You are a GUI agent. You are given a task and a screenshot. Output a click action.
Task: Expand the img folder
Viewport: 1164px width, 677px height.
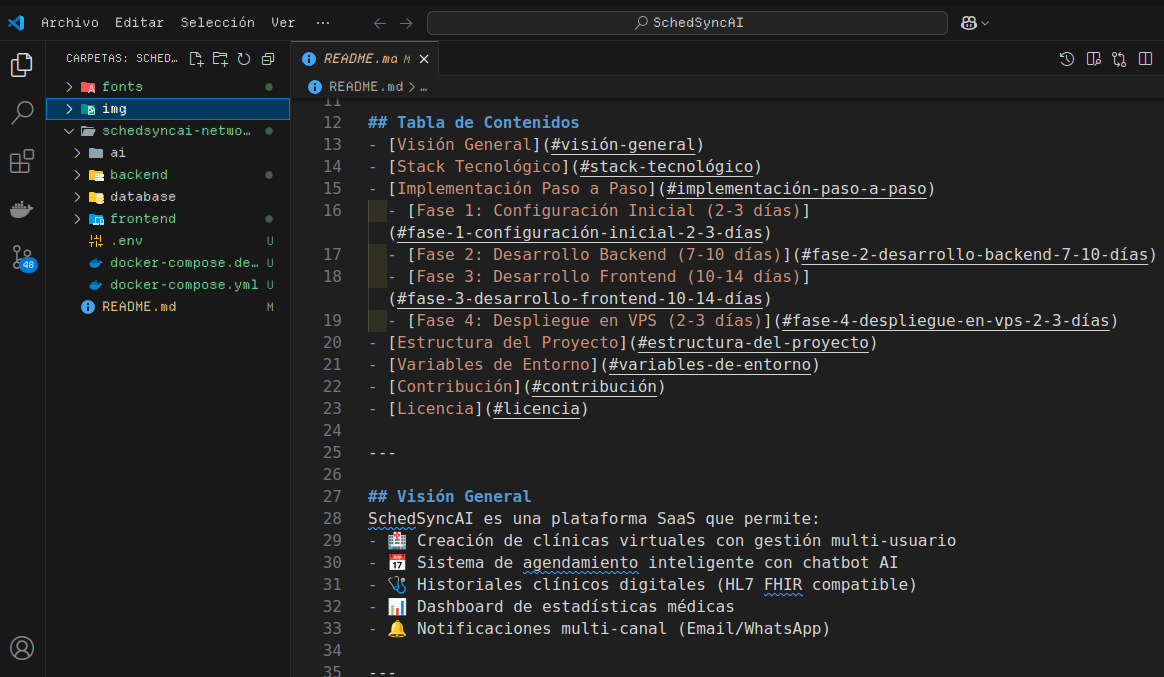pyautogui.click(x=69, y=109)
